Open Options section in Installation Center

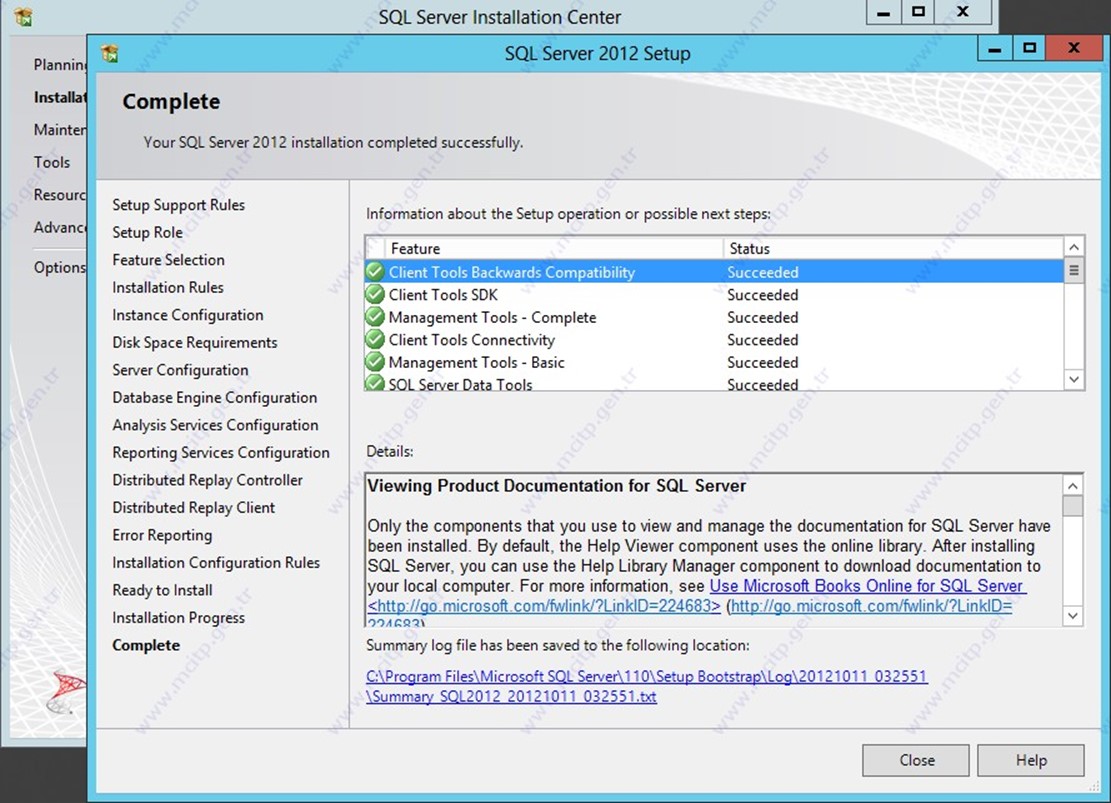(x=60, y=267)
